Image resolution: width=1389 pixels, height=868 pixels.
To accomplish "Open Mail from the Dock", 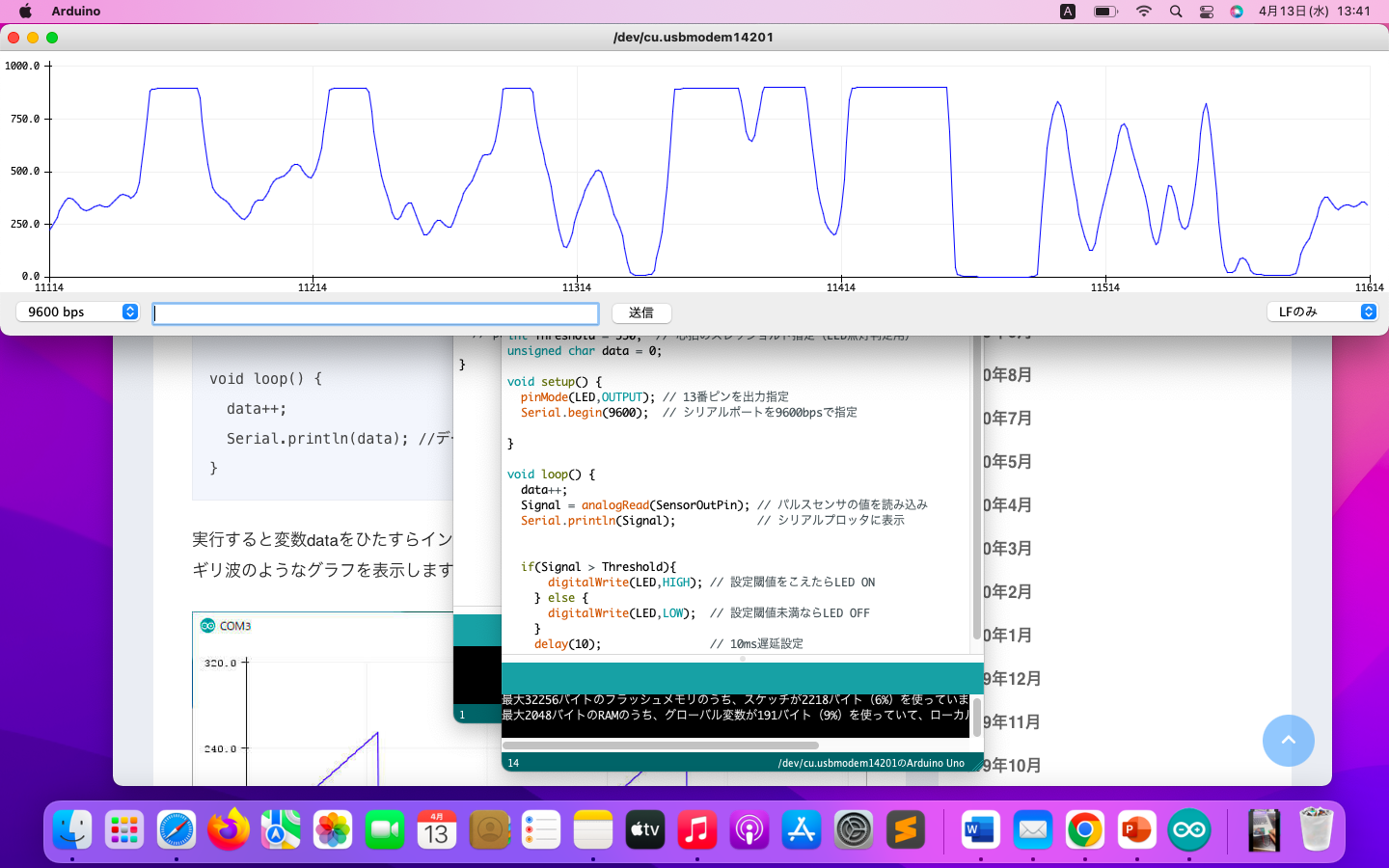I will click(1033, 829).
